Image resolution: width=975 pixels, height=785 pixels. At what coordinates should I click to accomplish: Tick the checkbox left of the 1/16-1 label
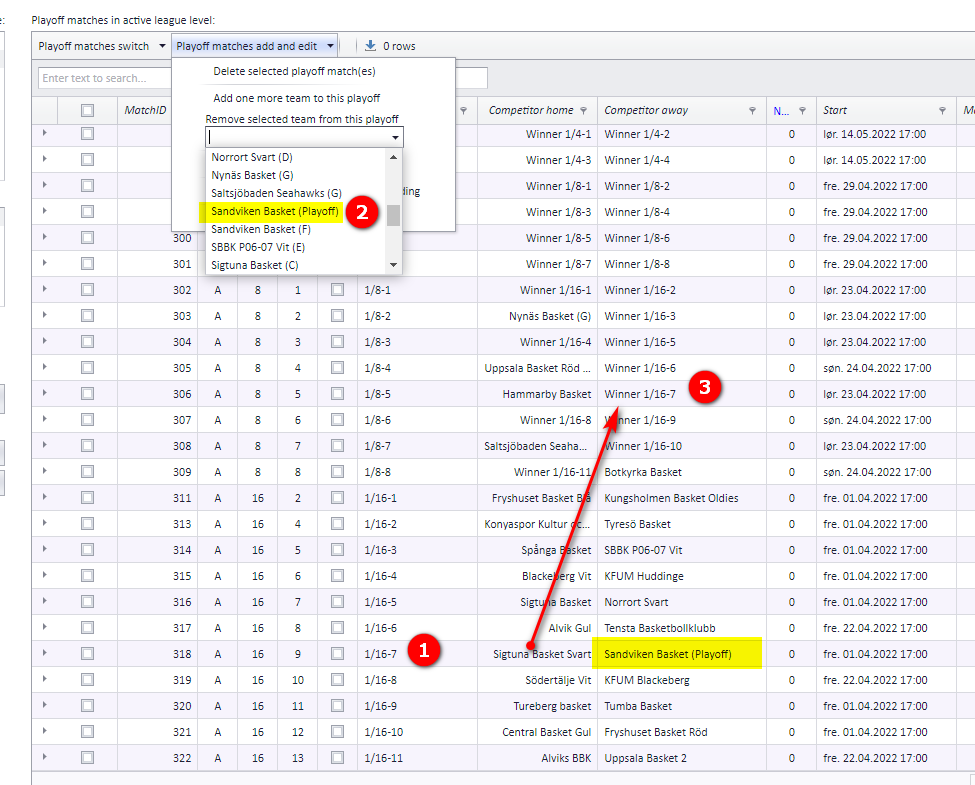(338, 498)
